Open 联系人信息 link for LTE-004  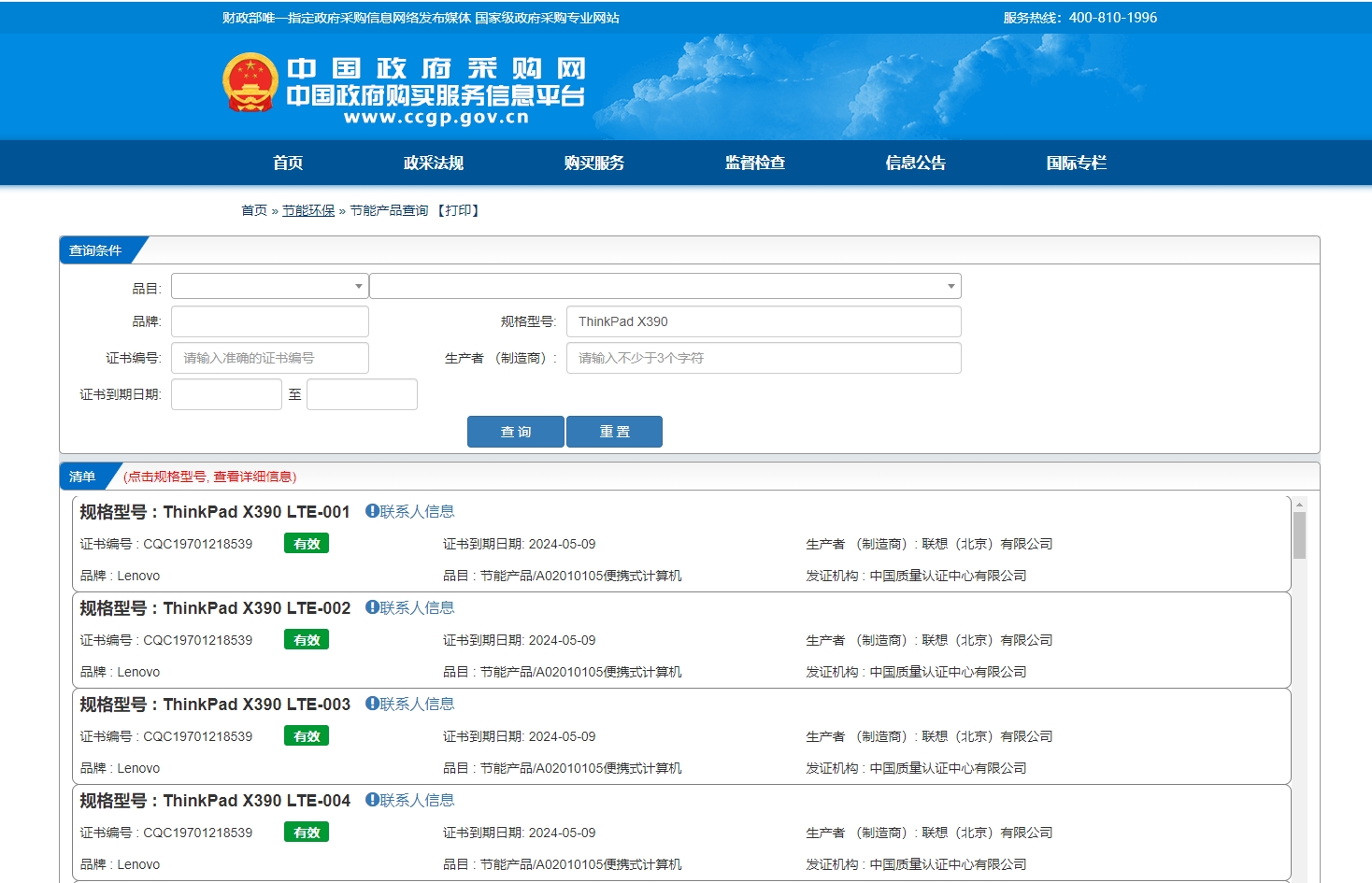[x=417, y=800]
